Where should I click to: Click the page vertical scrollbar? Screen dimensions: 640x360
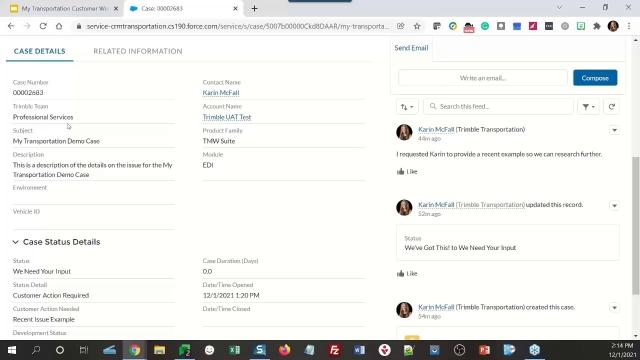click(636, 225)
